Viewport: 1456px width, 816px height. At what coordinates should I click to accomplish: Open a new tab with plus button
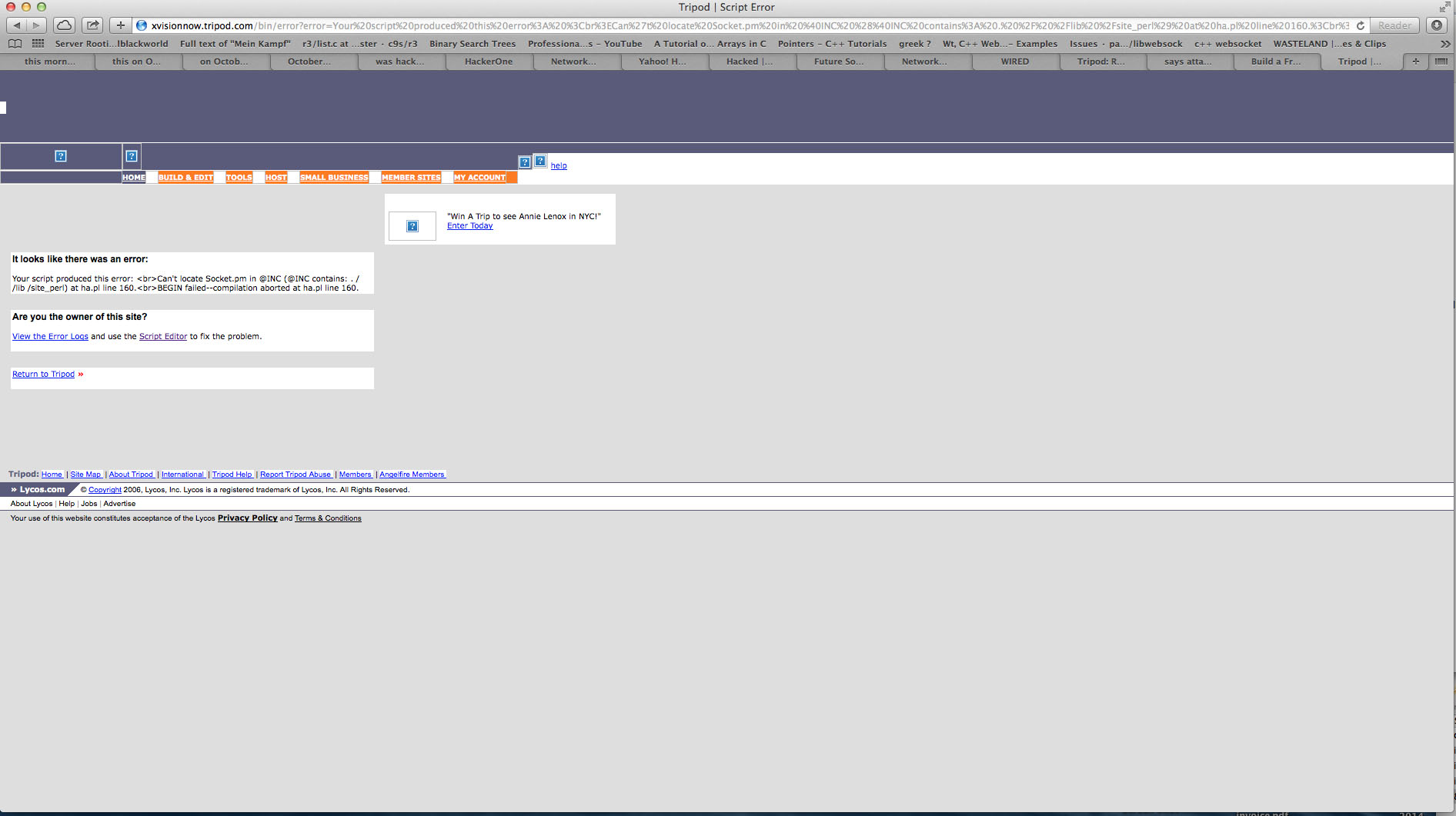[1415, 62]
